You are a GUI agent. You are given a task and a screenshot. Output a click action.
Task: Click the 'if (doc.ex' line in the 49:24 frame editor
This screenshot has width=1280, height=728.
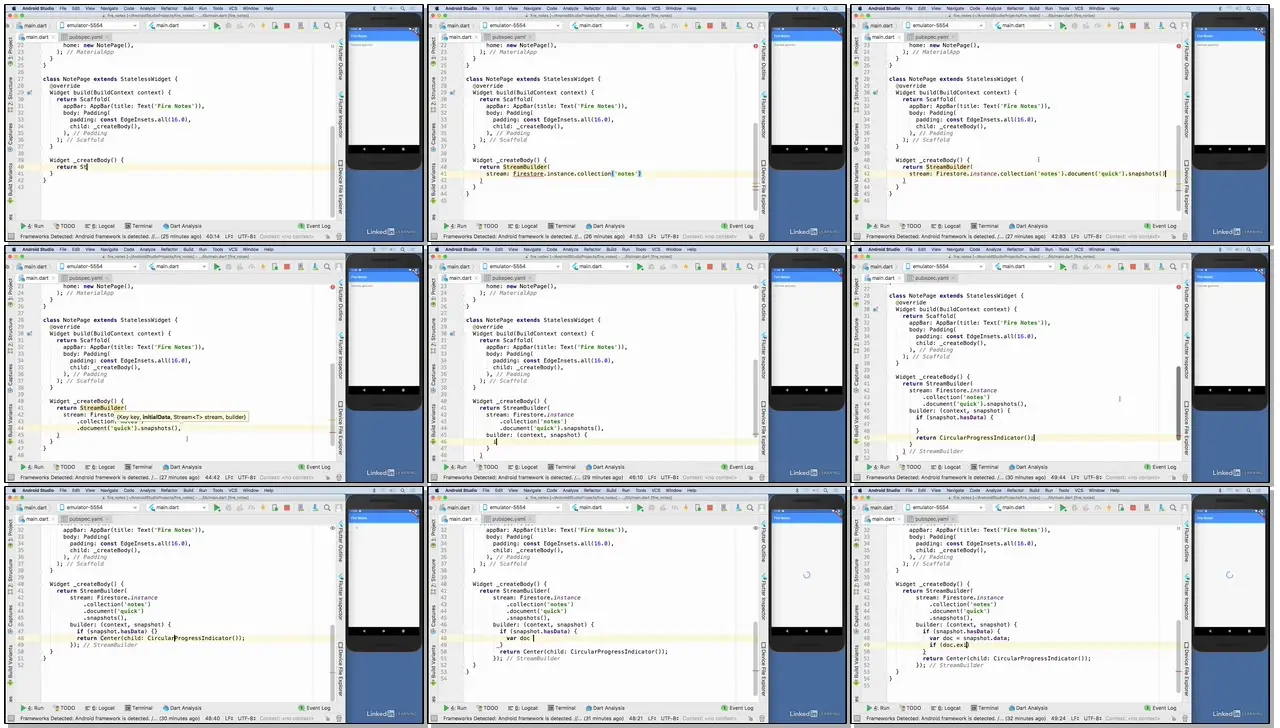click(x=949, y=645)
